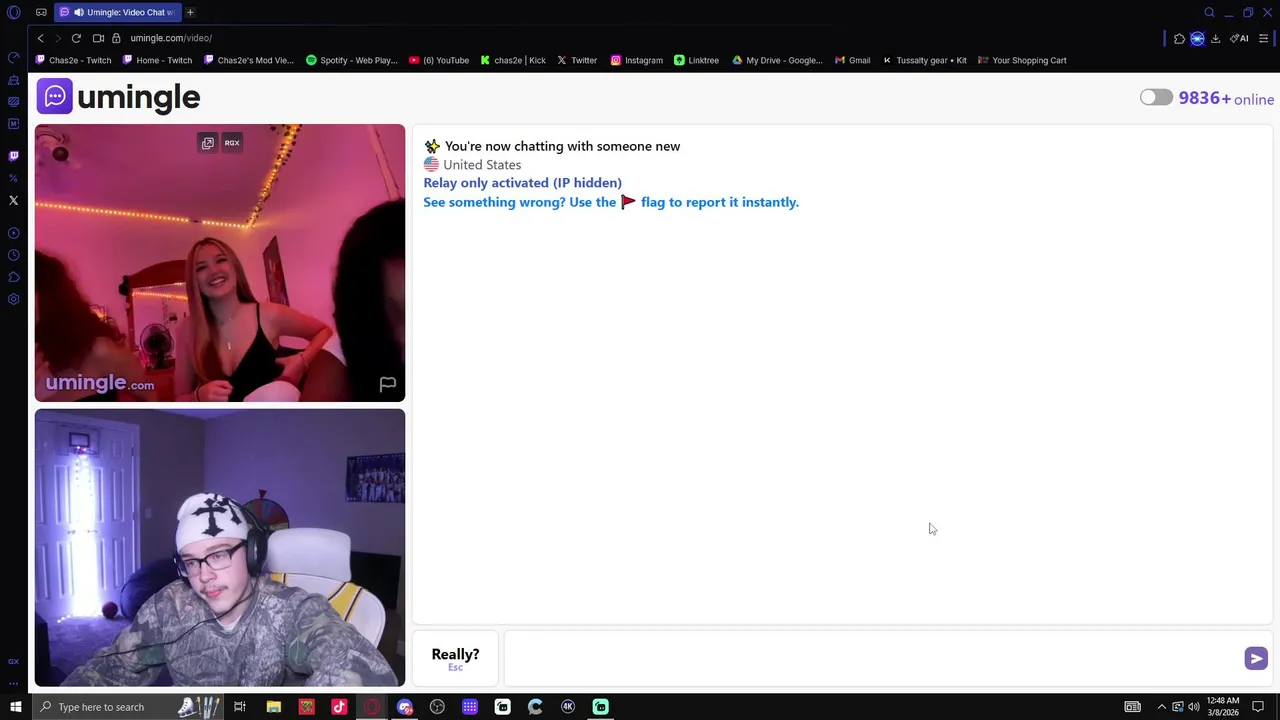This screenshot has height=720, width=1280.
Task: Open the Your Shopping Cart bookmark
Action: (x=1022, y=60)
